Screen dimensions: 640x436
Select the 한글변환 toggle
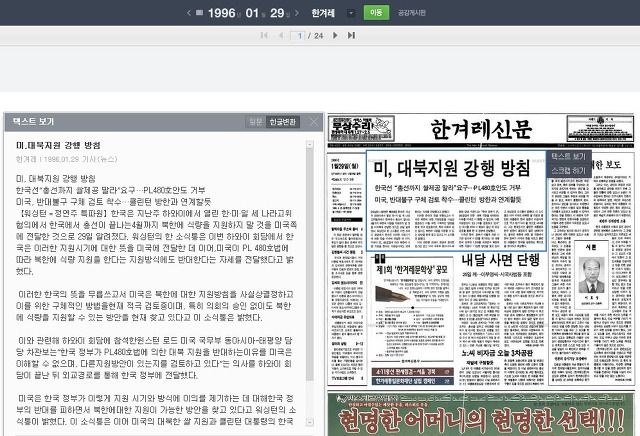tap(283, 122)
